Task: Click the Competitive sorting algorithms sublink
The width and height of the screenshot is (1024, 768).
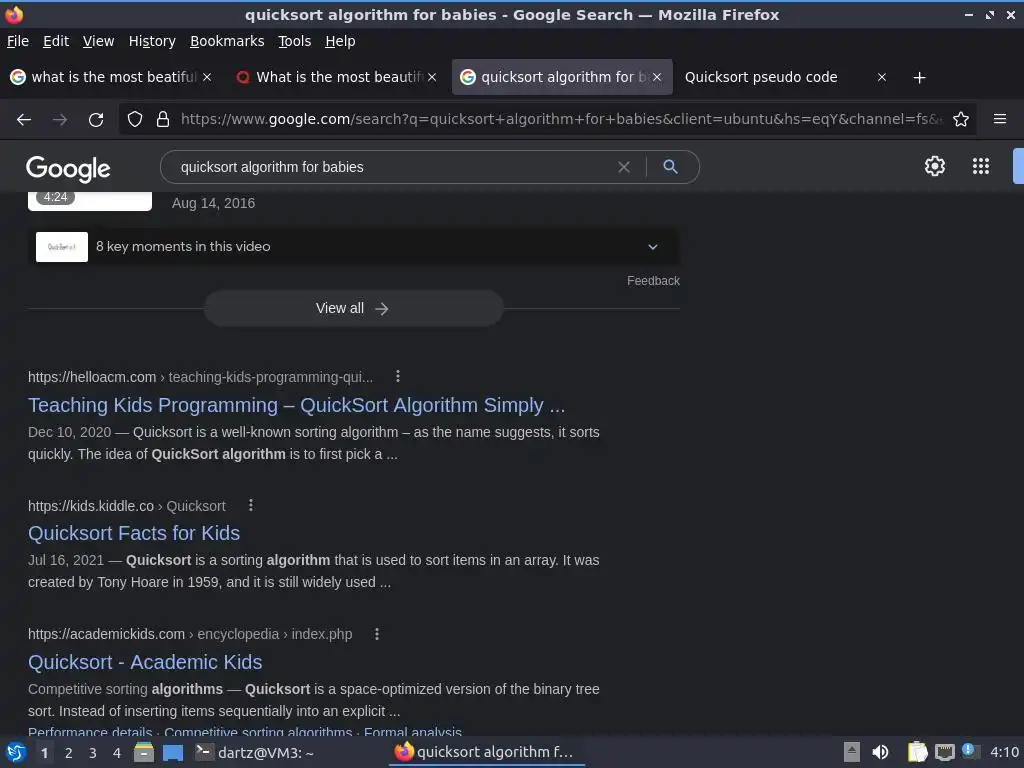Action: pyautogui.click(x=258, y=733)
